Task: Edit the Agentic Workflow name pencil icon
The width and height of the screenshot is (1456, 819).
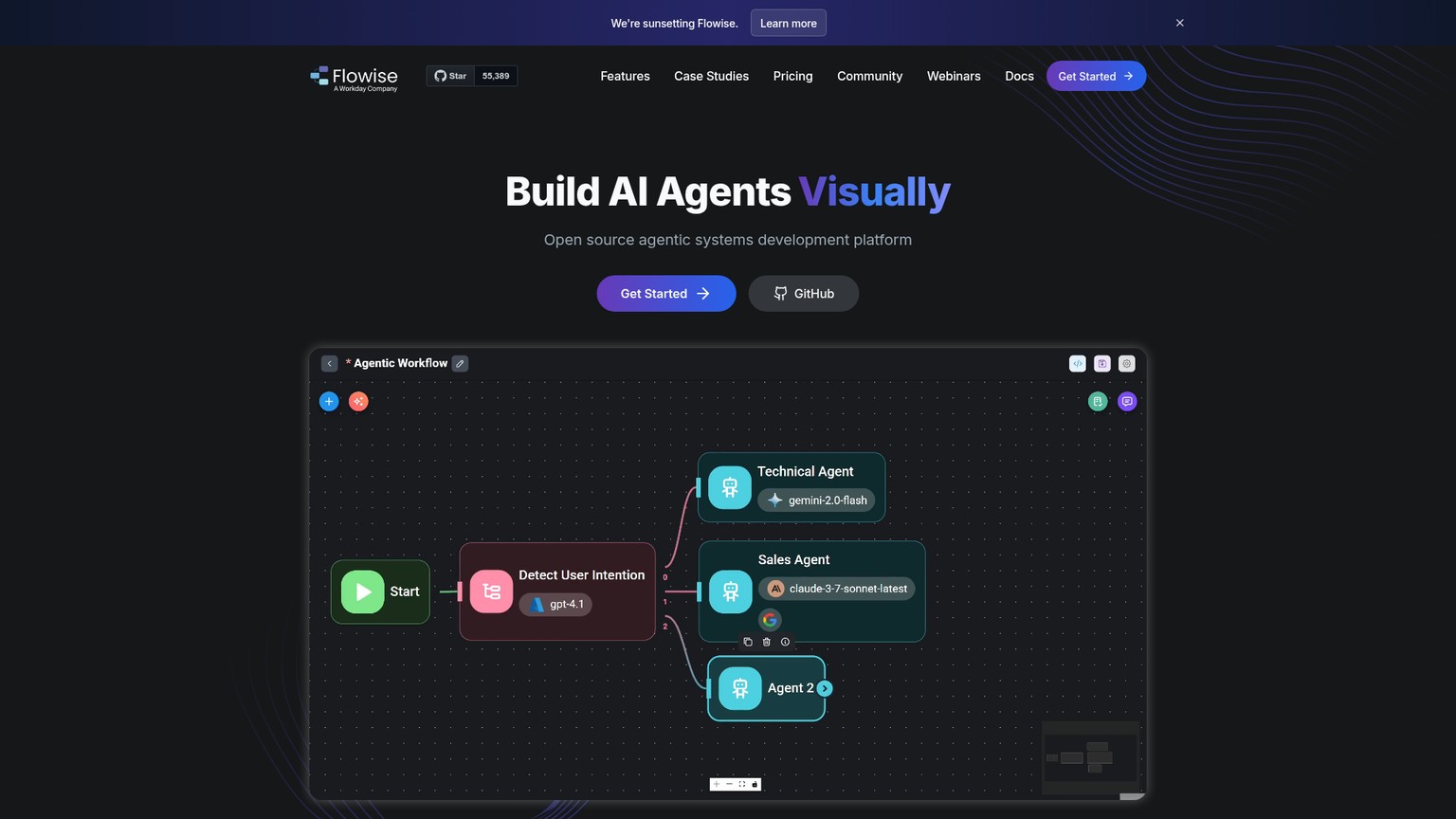Action: [460, 363]
